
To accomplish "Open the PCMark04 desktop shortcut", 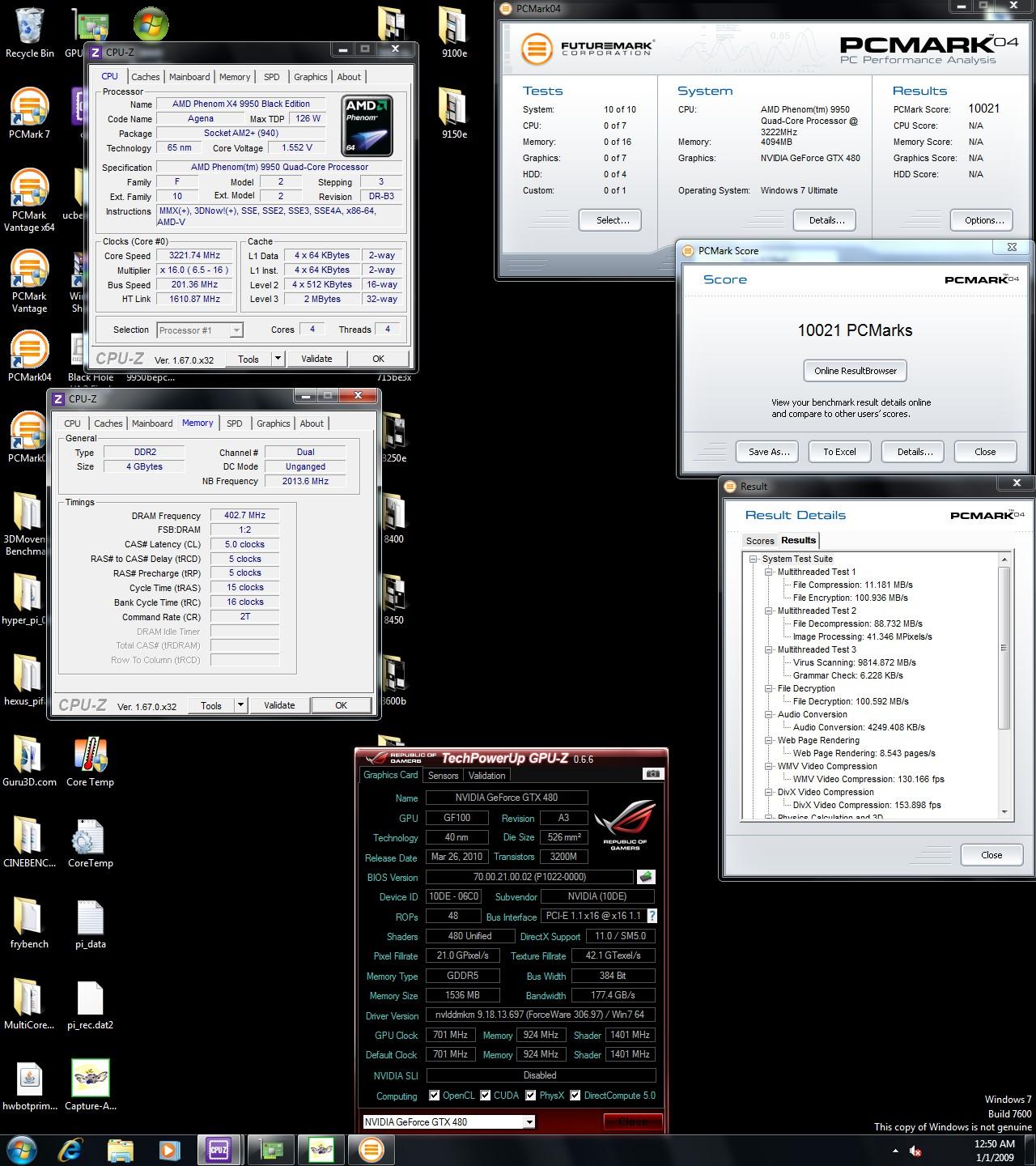I will pos(30,356).
